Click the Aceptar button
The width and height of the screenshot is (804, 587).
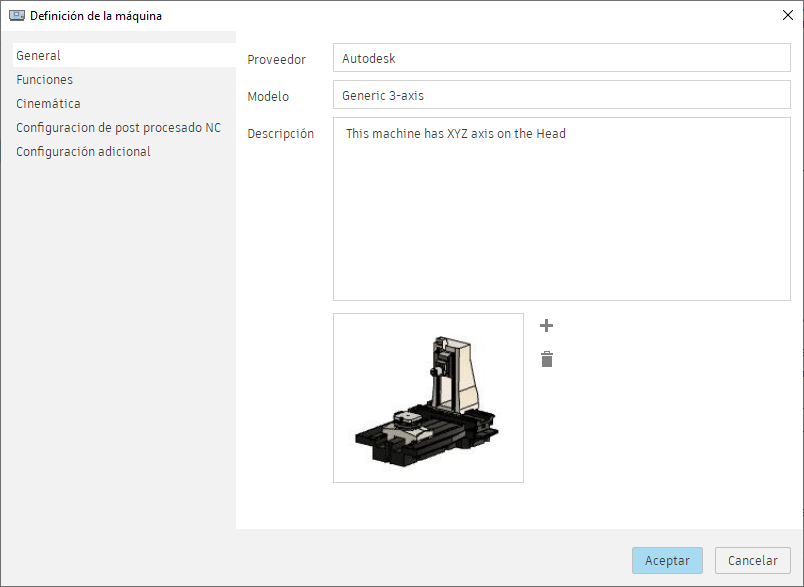[667, 560]
